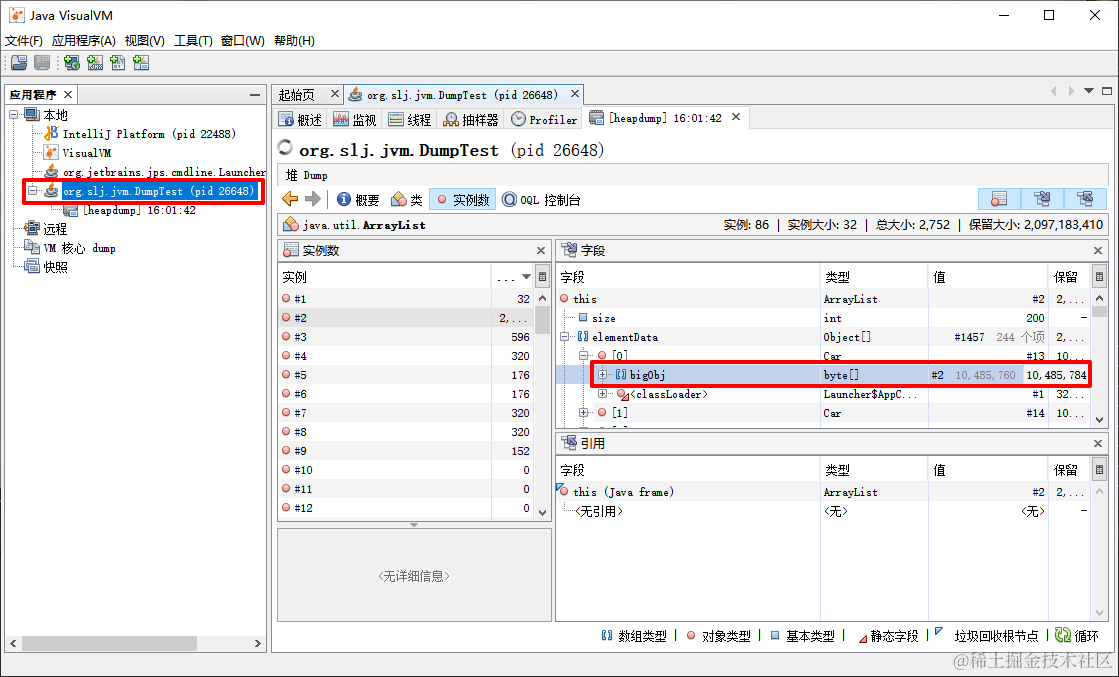The image size is (1119, 677).
Task: Open column chooser in references table
Action: point(1099,470)
